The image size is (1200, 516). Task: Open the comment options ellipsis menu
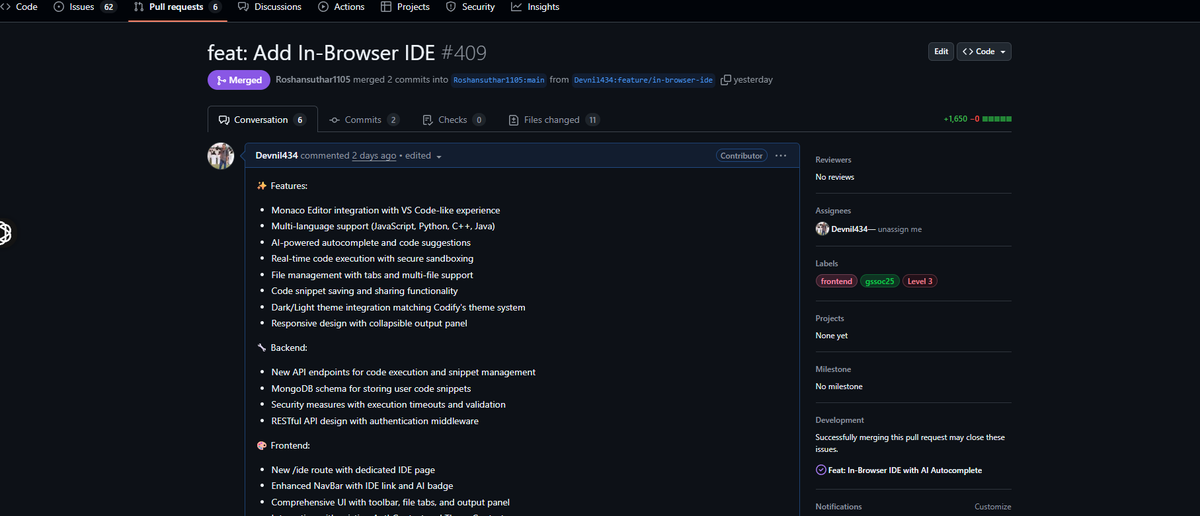(781, 156)
